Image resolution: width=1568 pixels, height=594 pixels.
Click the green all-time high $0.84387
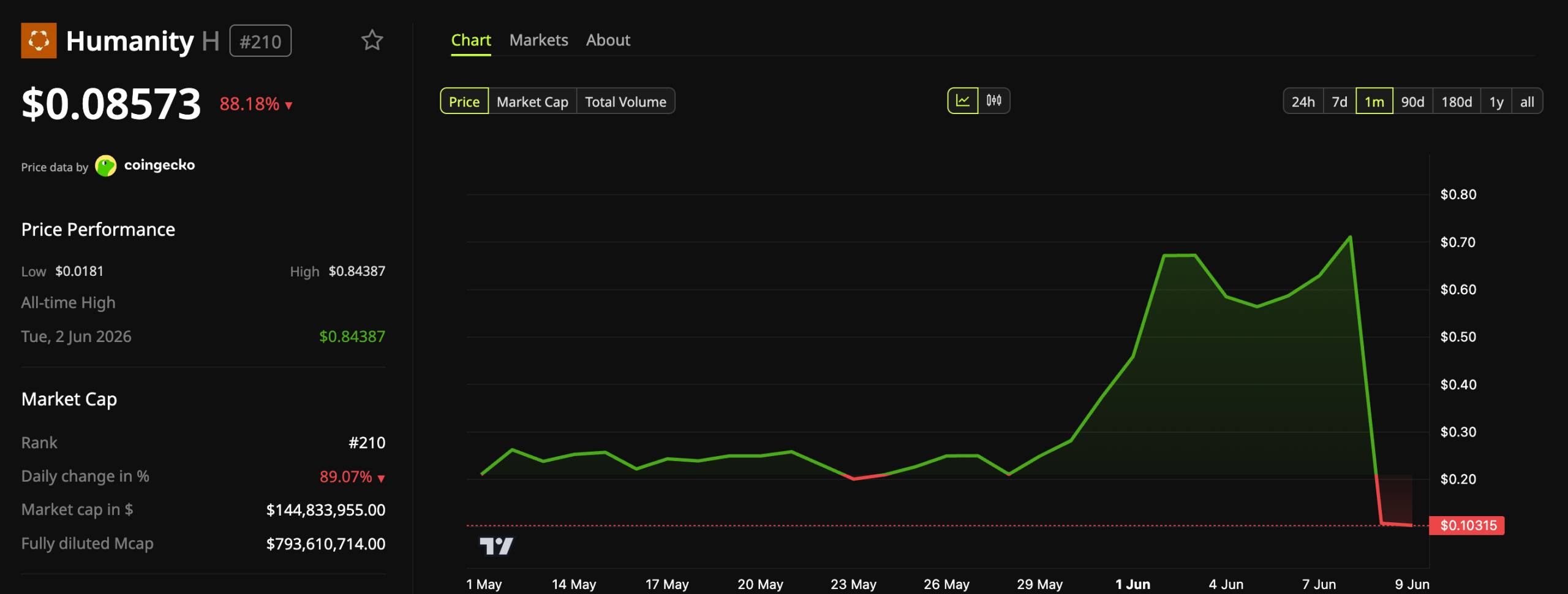tap(352, 337)
